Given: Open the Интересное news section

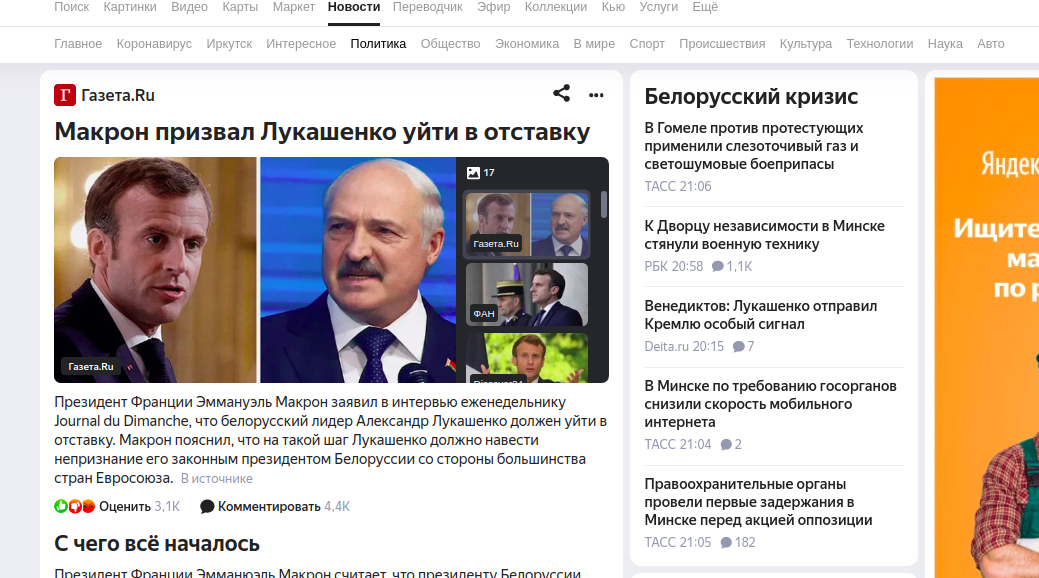Looking at the screenshot, I should click(301, 44).
